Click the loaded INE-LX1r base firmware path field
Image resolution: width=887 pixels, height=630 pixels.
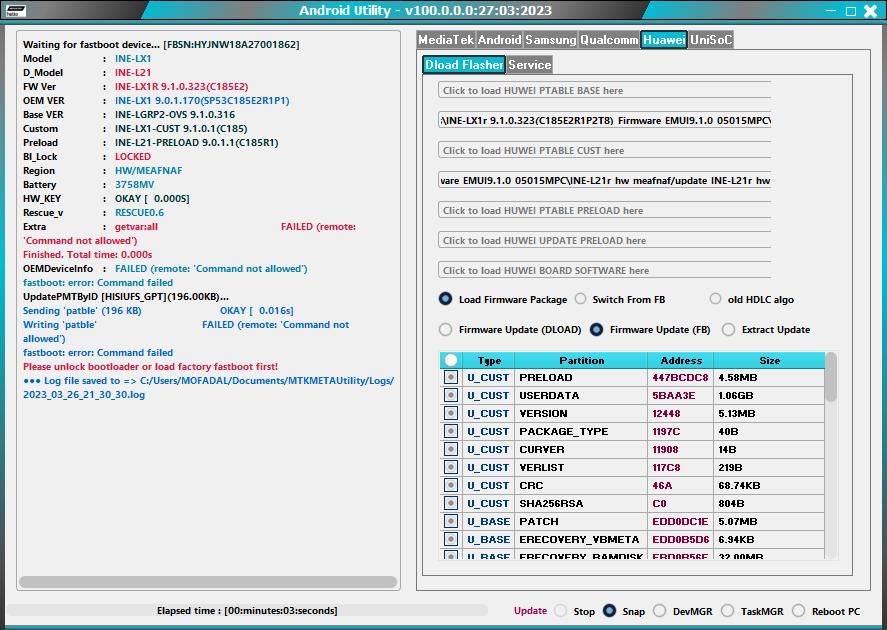tap(604, 120)
